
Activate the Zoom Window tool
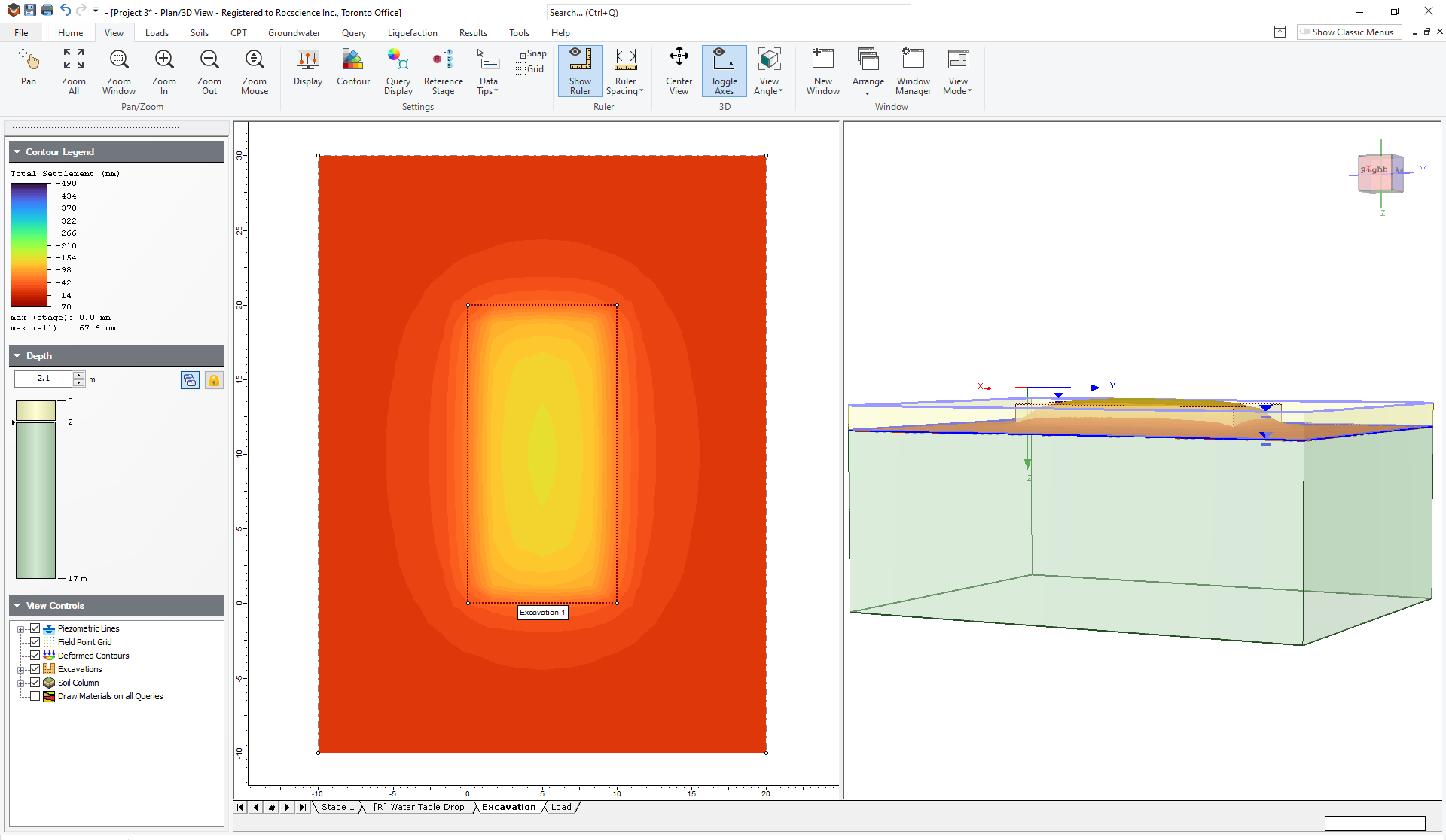tap(118, 70)
